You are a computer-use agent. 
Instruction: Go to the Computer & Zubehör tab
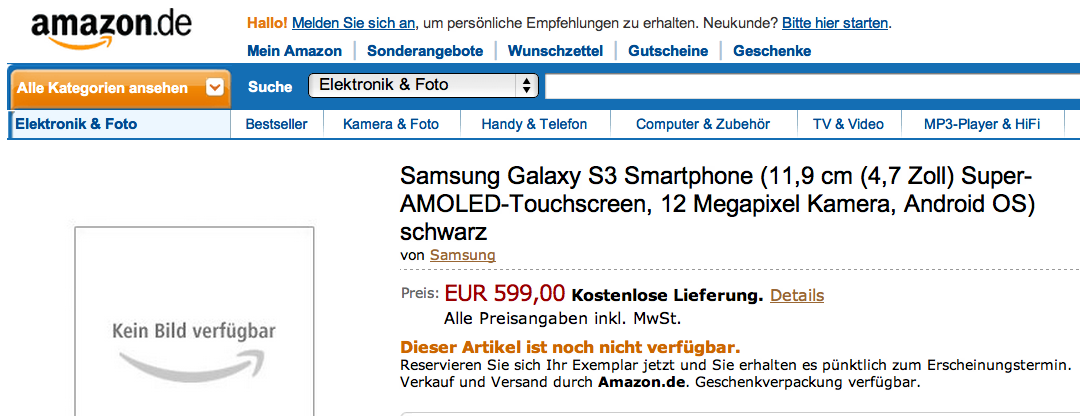(x=703, y=125)
